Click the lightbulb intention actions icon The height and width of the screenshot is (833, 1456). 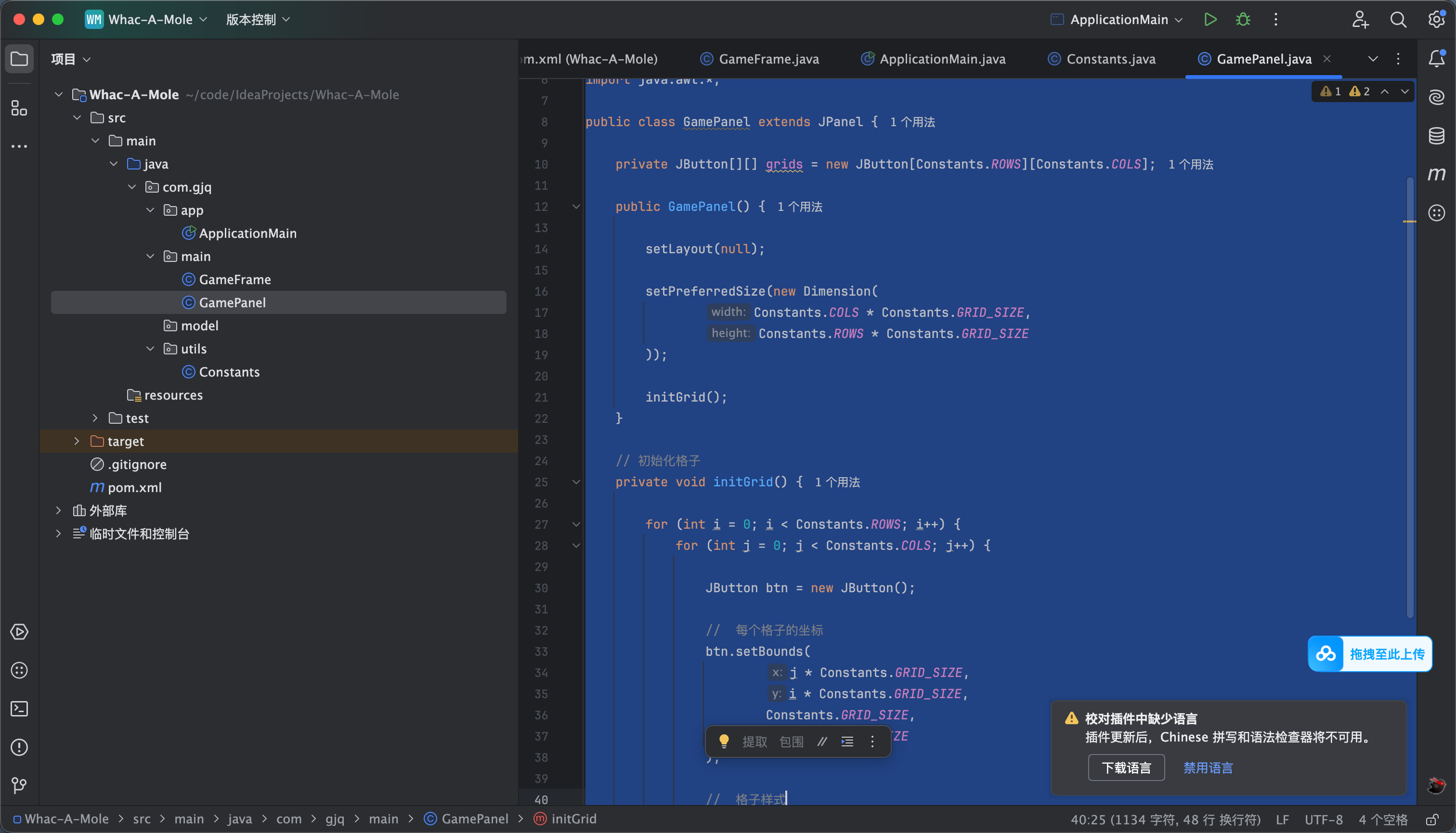point(724,742)
